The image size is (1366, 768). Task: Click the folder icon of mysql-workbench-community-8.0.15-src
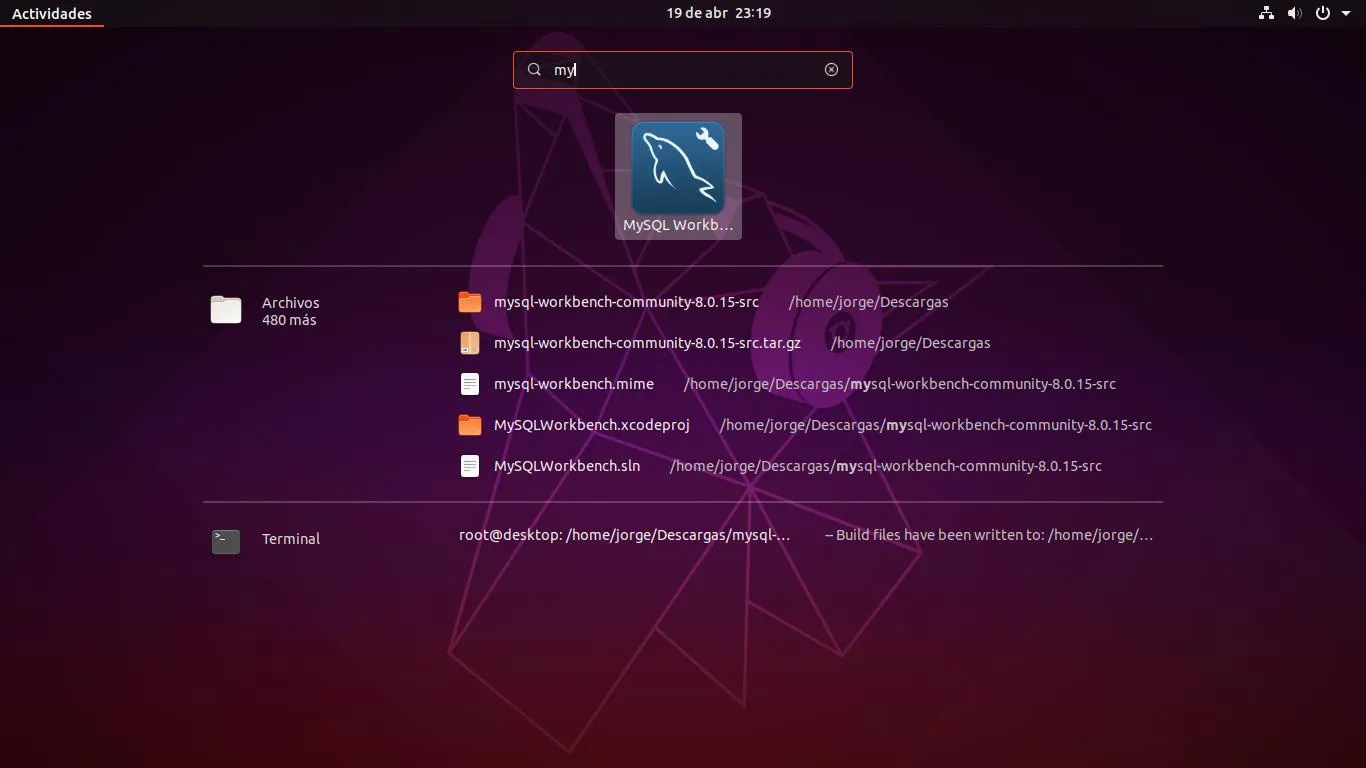(x=470, y=302)
